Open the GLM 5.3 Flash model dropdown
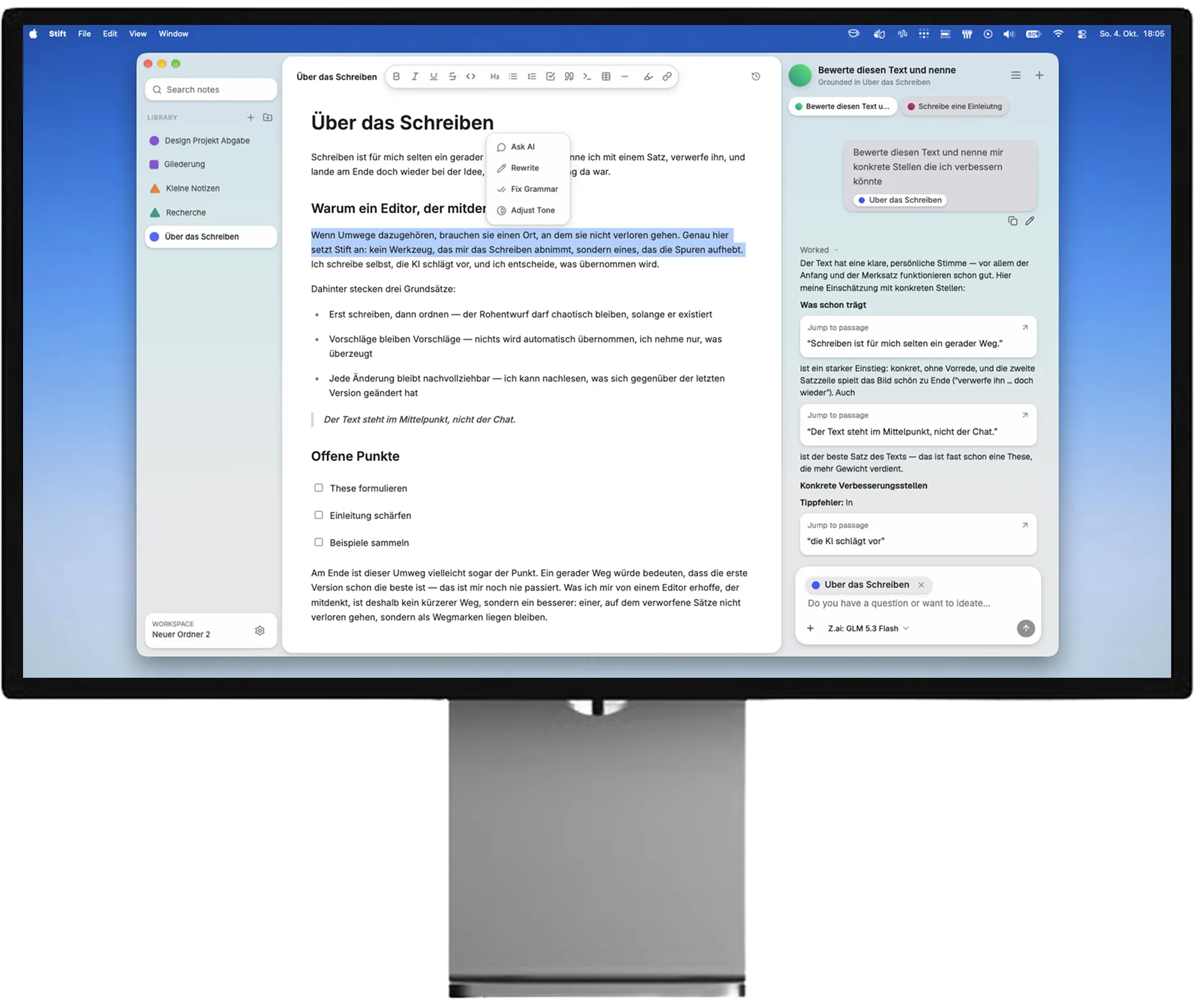 pos(868,628)
